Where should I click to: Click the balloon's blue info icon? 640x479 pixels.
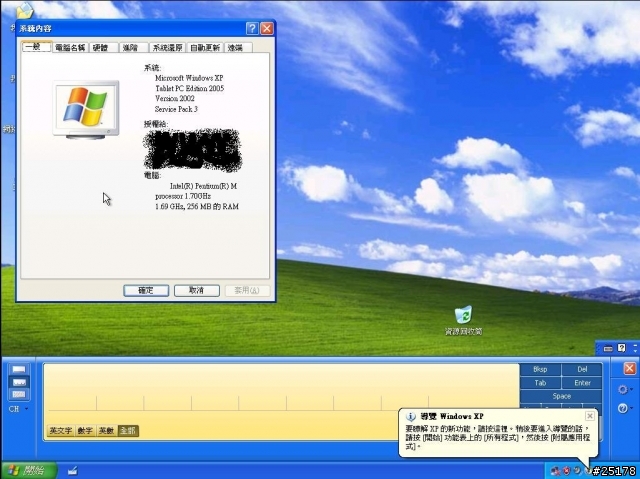click(411, 417)
